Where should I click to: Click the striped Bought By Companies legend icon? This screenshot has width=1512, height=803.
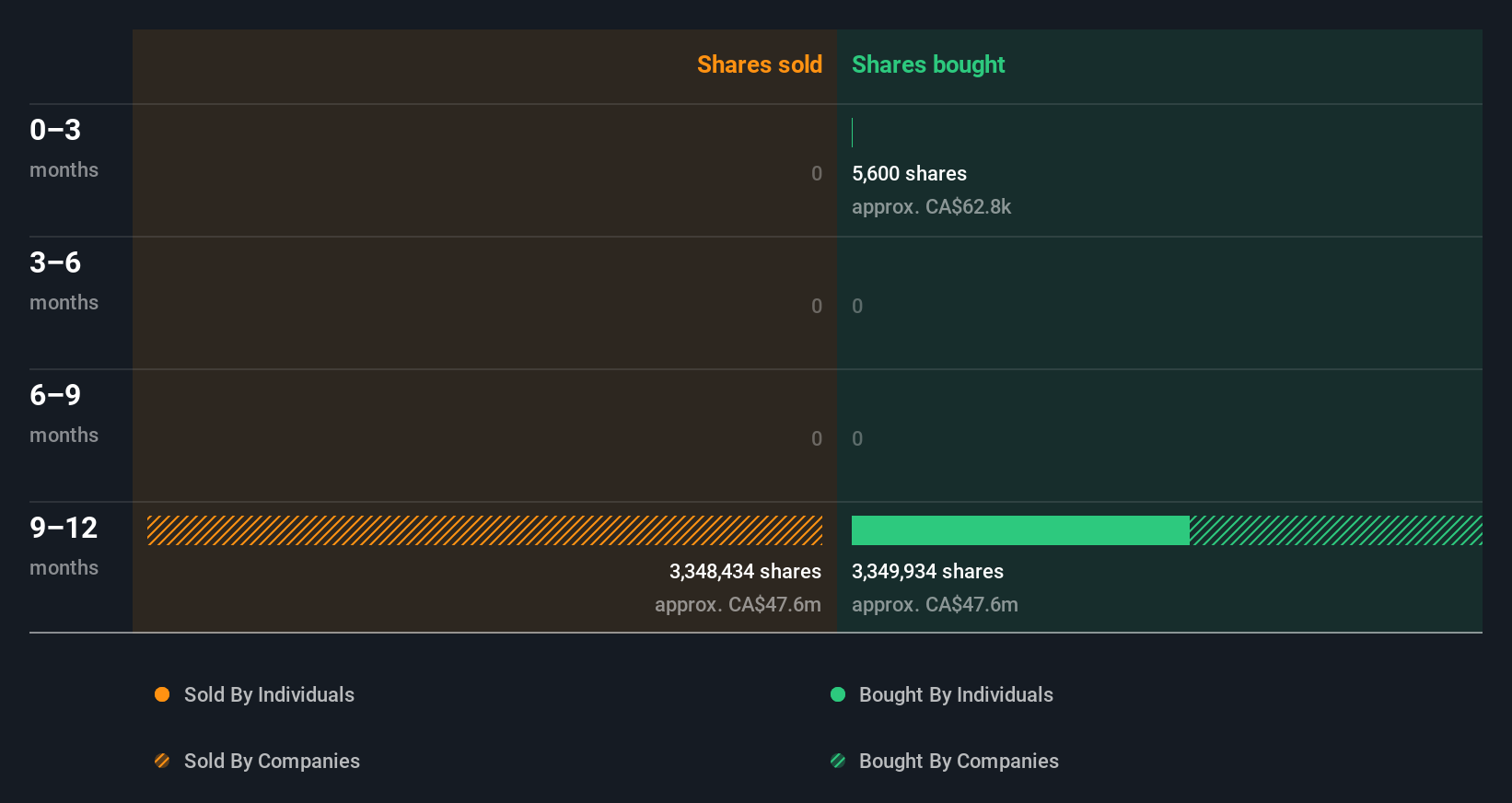click(838, 761)
